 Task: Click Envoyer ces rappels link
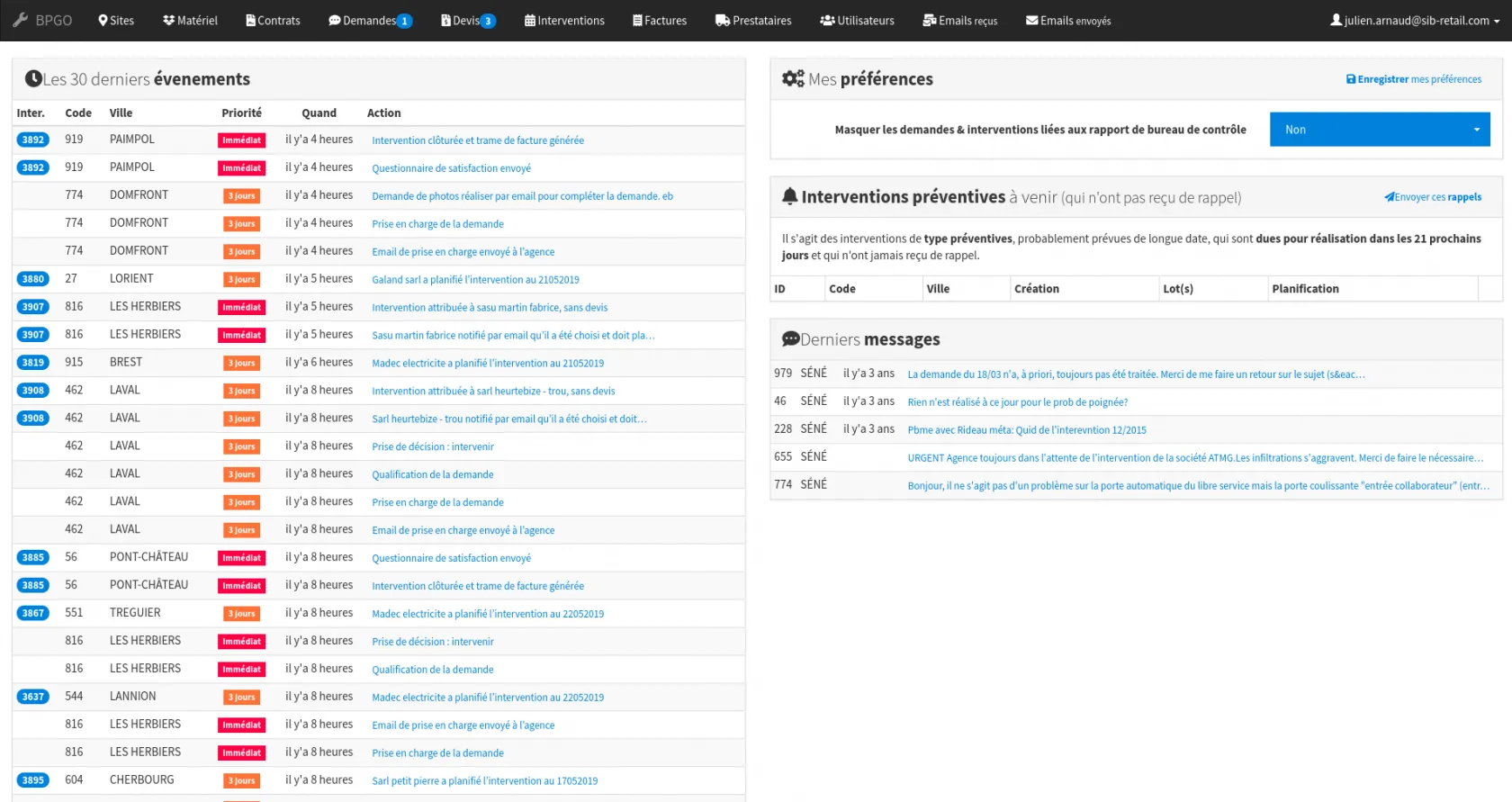(x=1433, y=197)
